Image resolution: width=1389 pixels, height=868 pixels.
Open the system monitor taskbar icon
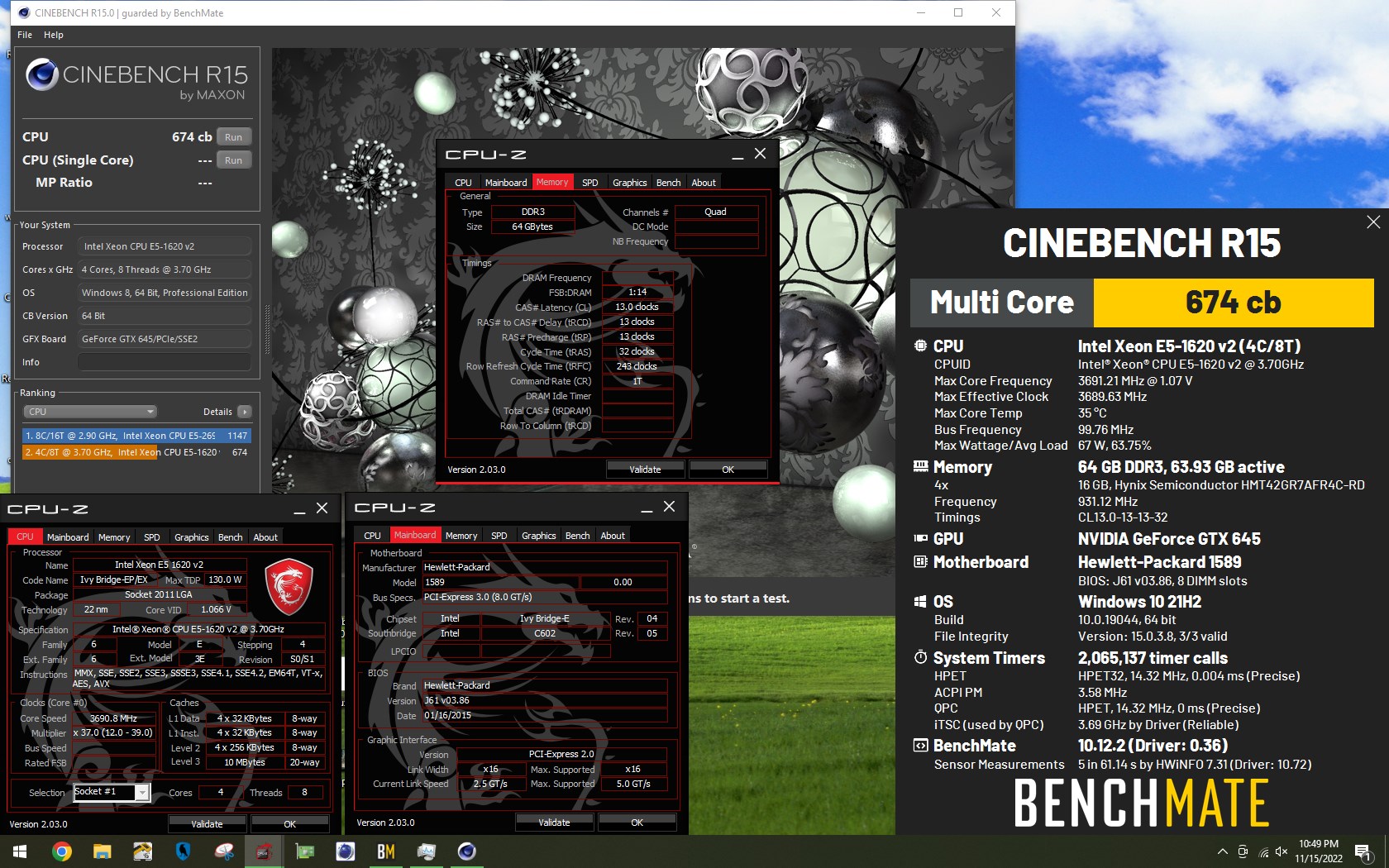click(427, 851)
